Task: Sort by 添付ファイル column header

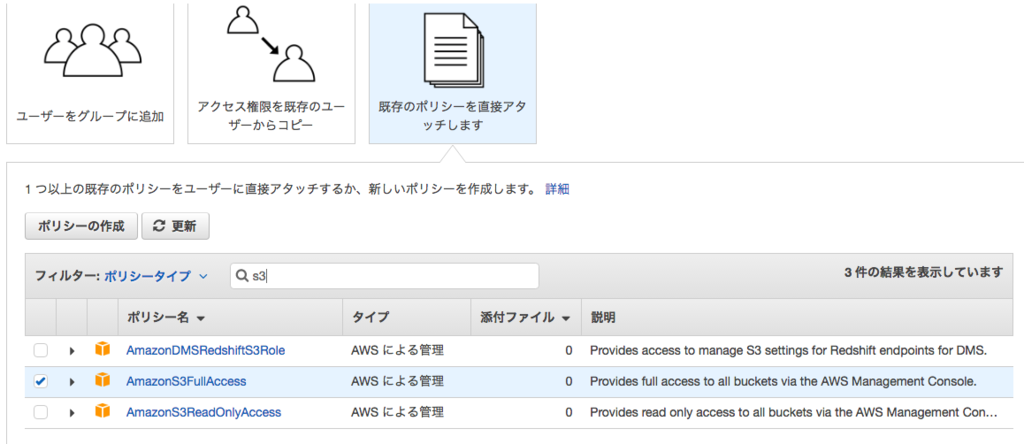Action: pos(525,317)
